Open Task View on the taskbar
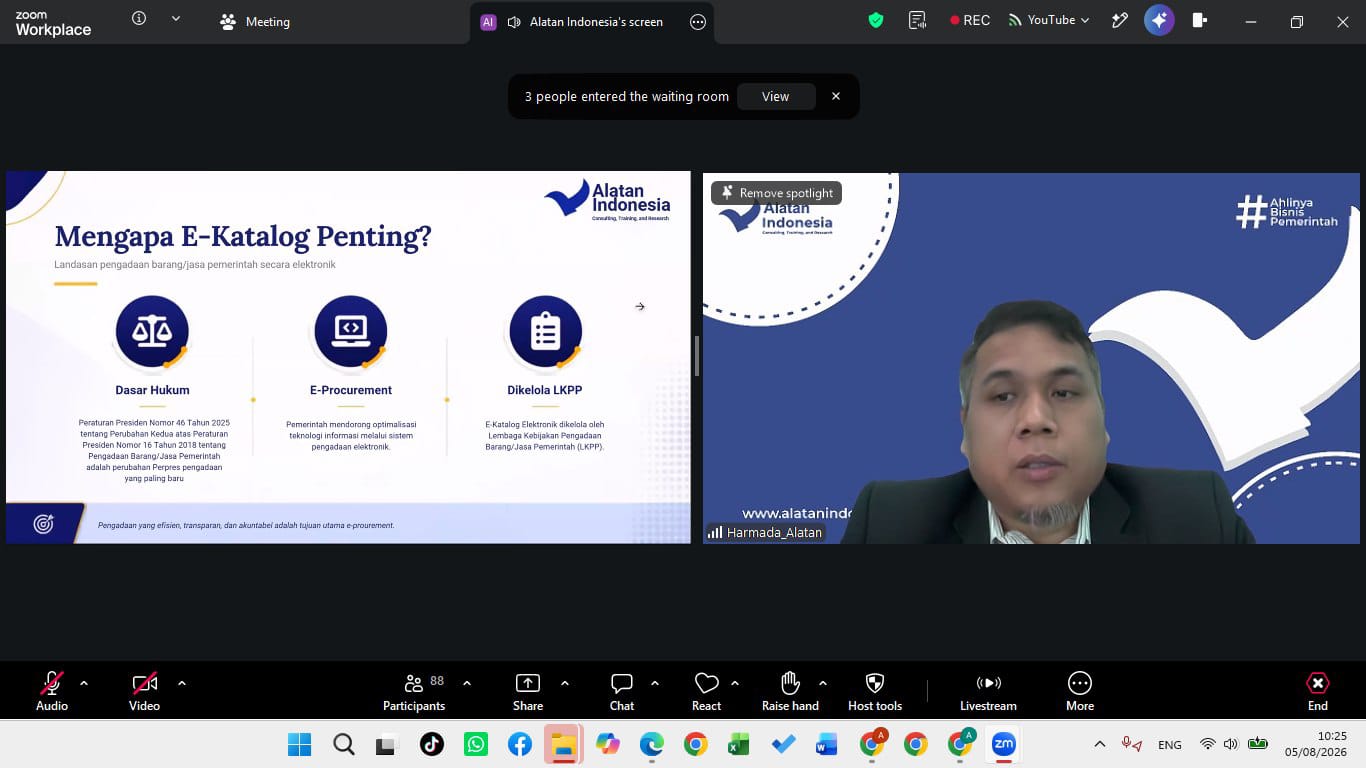This screenshot has height=768, width=1366. click(x=387, y=744)
